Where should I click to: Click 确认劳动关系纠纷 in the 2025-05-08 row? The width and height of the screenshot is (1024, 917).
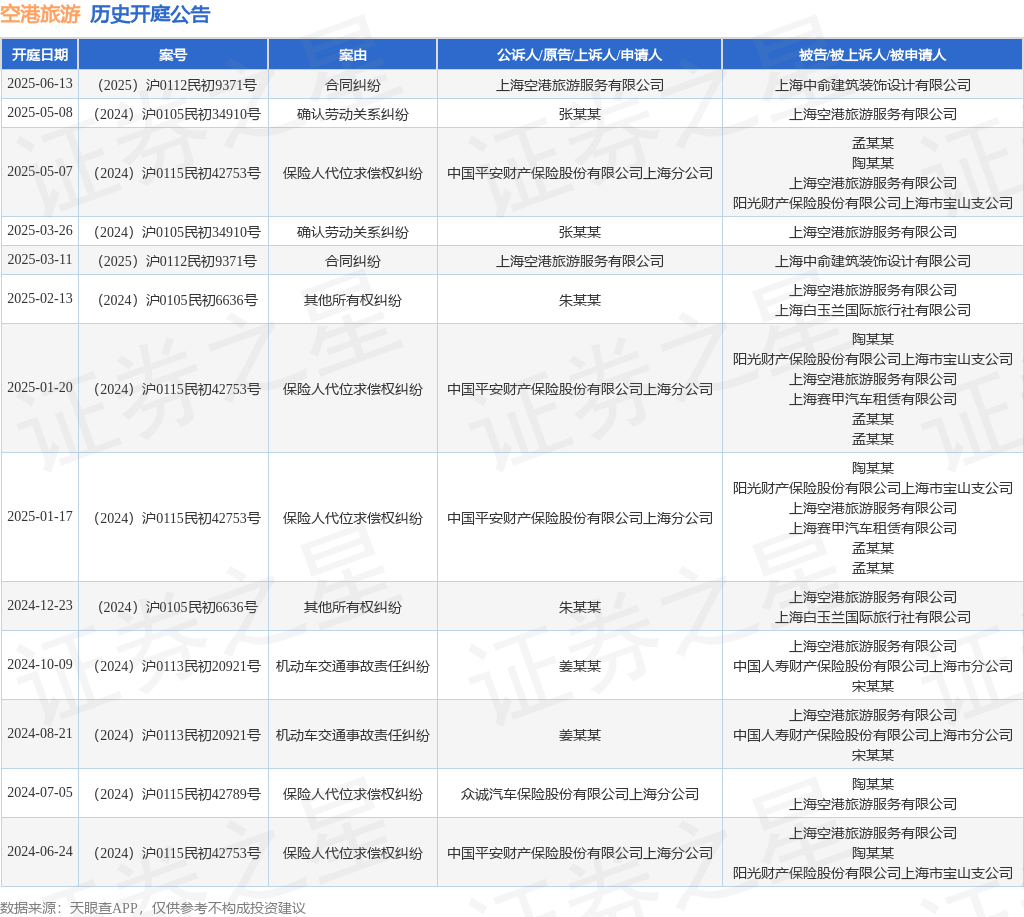pos(353,114)
